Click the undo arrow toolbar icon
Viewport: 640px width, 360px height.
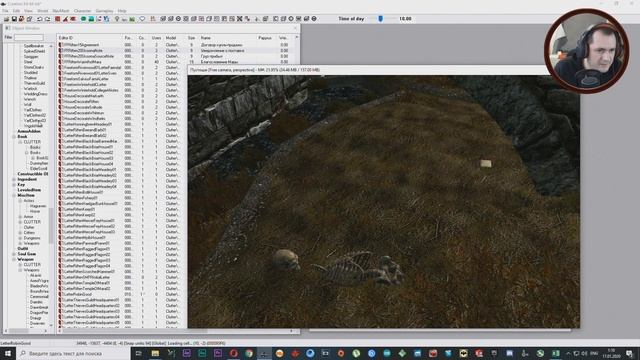tap(40, 19)
